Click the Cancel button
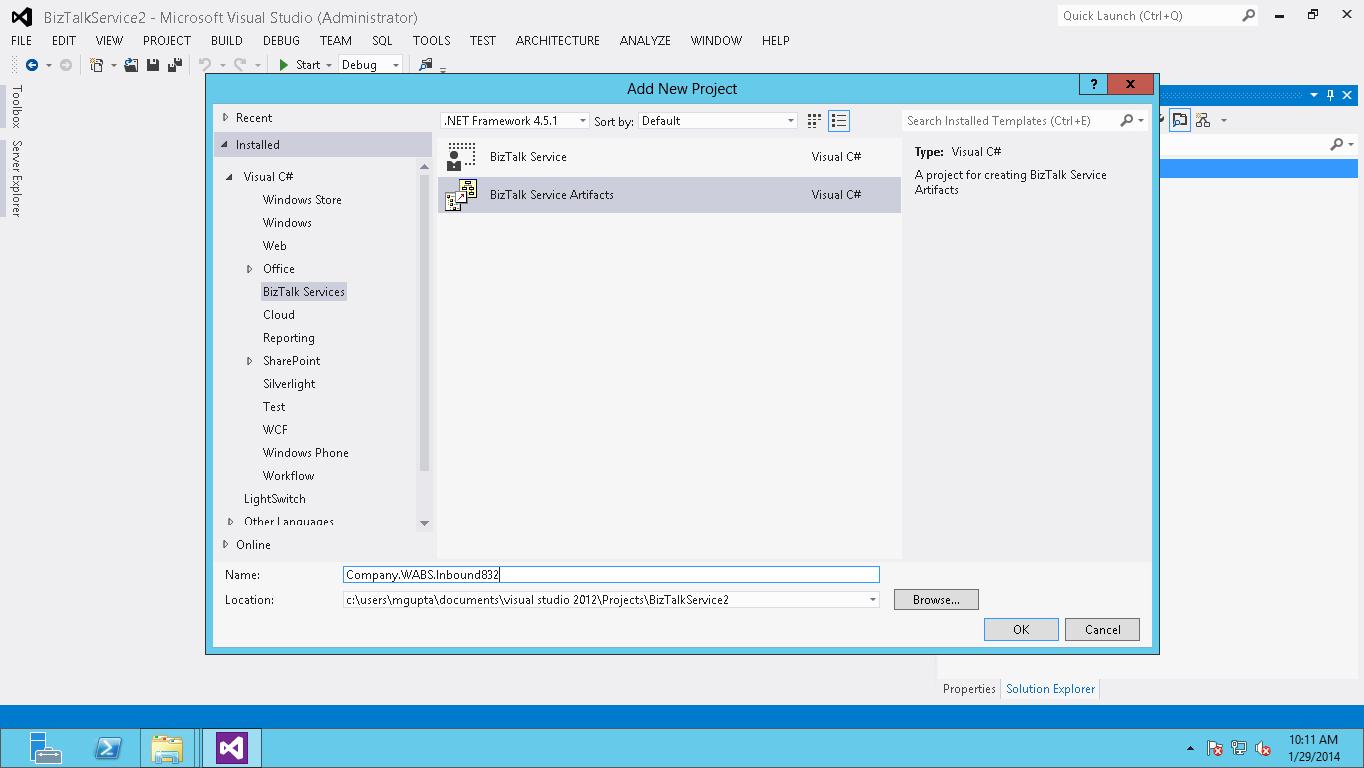The height and width of the screenshot is (768, 1364). pyautogui.click(x=1103, y=630)
